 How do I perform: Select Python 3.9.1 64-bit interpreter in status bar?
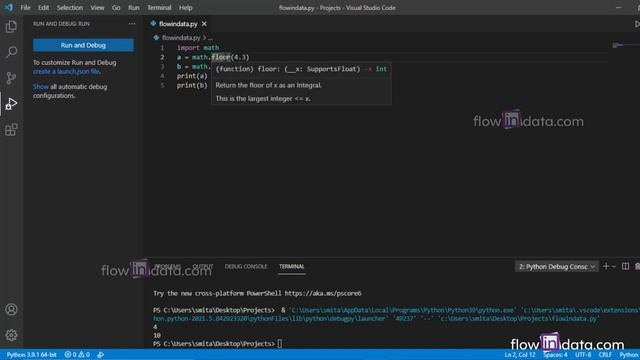(31, 355)
